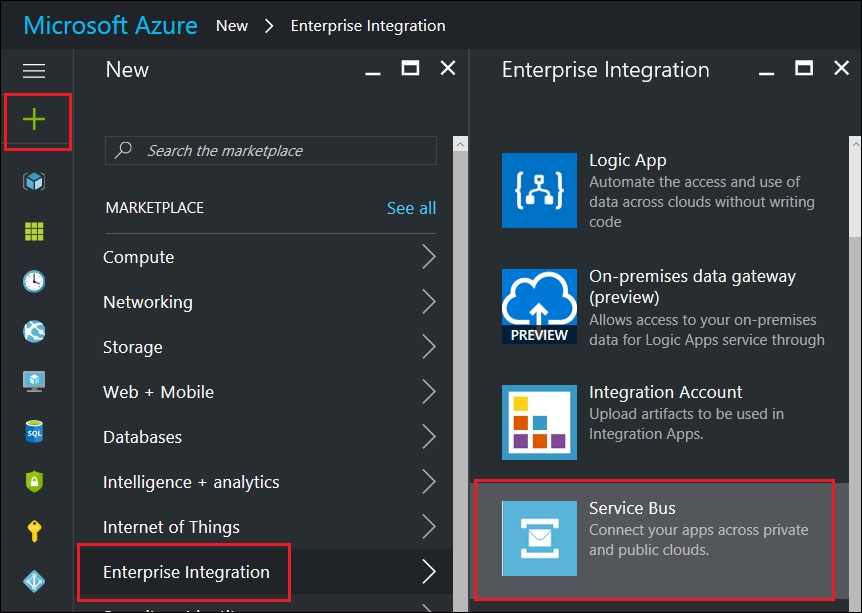Open the On-premises data gateway title
The height and width of the screenshot is (613, 862).
692,286
